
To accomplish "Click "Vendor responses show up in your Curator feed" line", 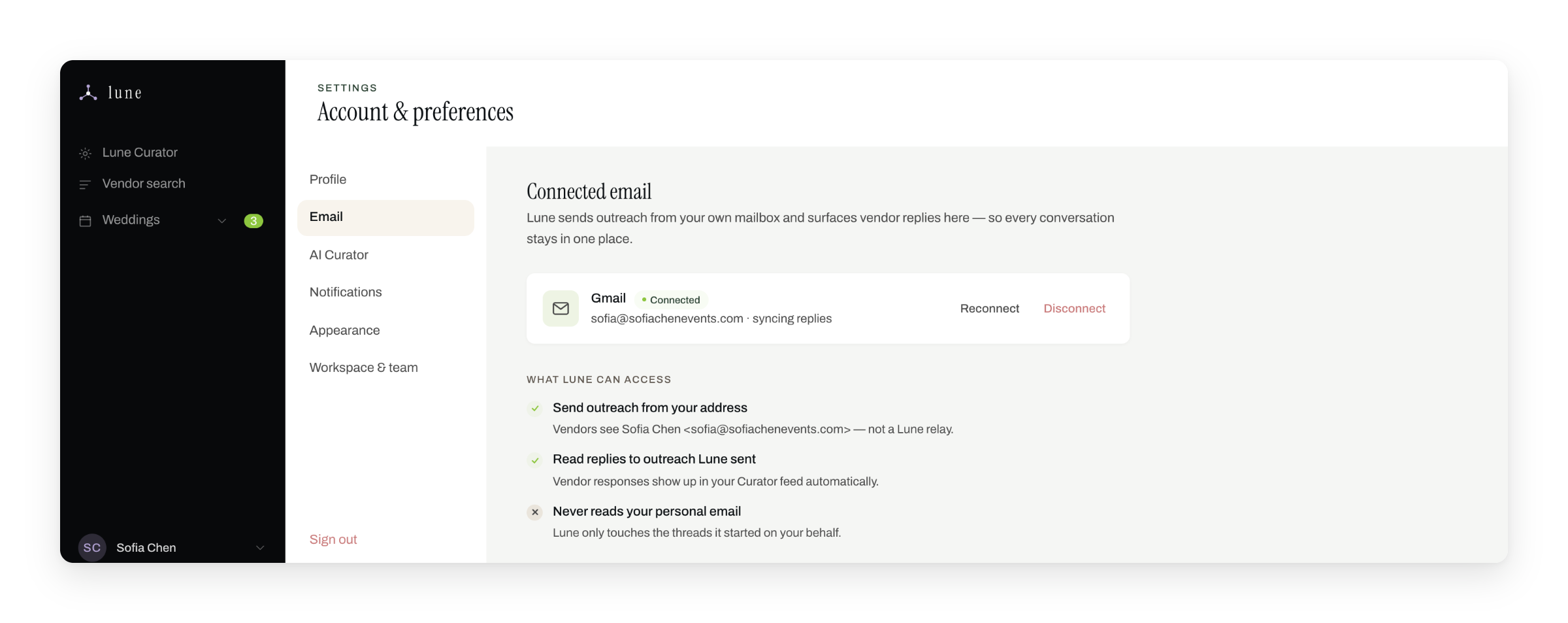I will tap(715, 482).
